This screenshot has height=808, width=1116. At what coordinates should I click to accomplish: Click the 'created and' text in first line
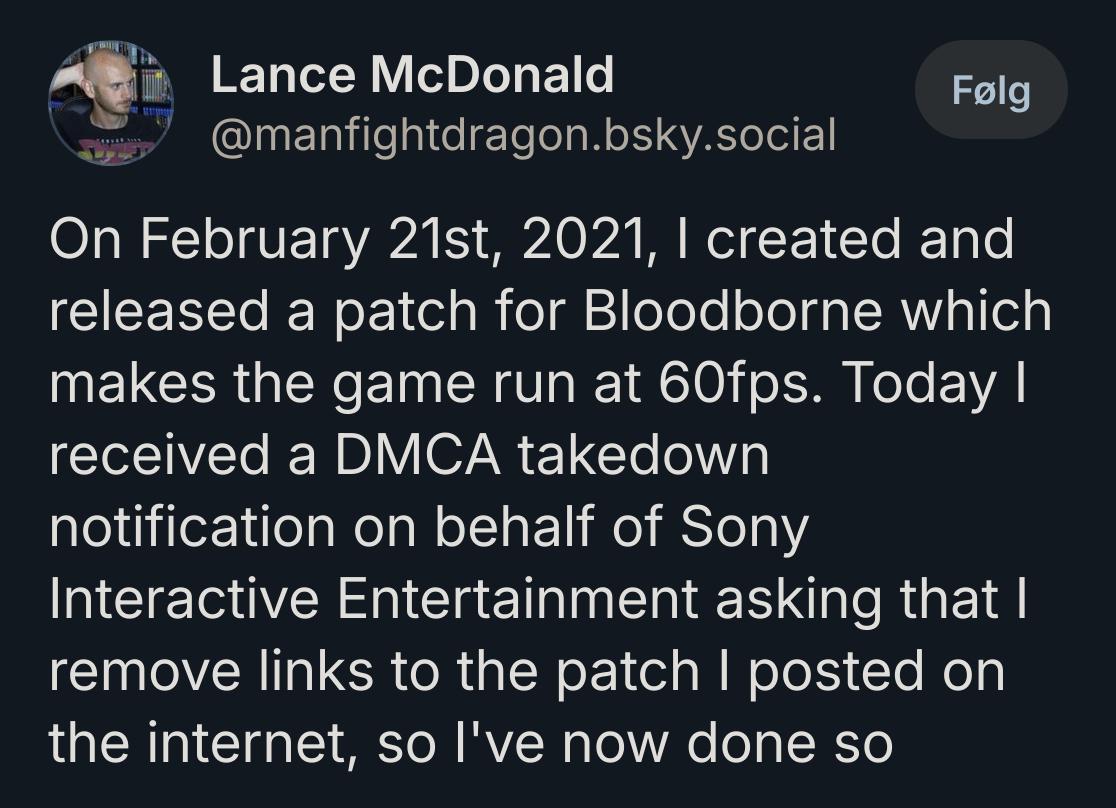[x=859, y=239]
